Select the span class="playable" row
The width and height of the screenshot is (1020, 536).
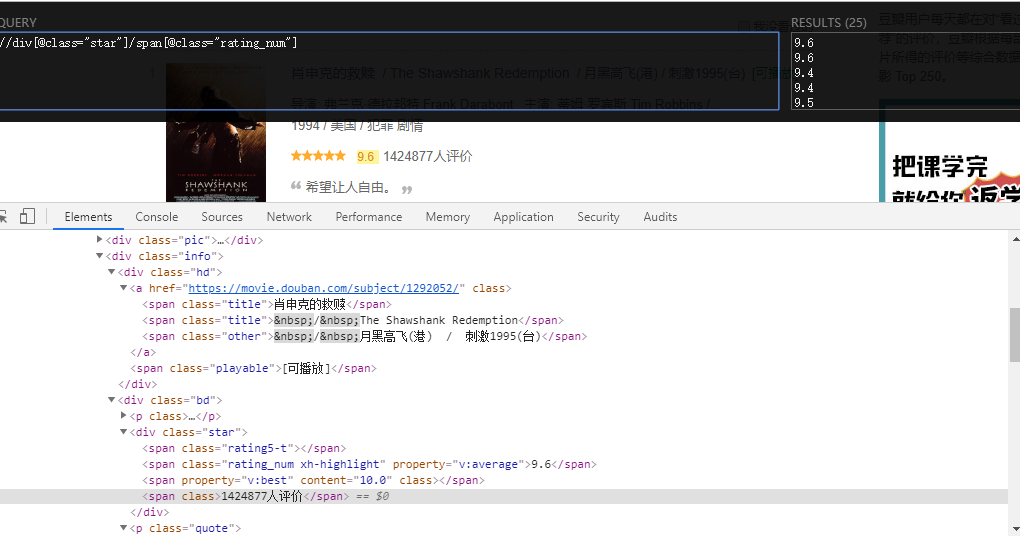click(254, 368)
